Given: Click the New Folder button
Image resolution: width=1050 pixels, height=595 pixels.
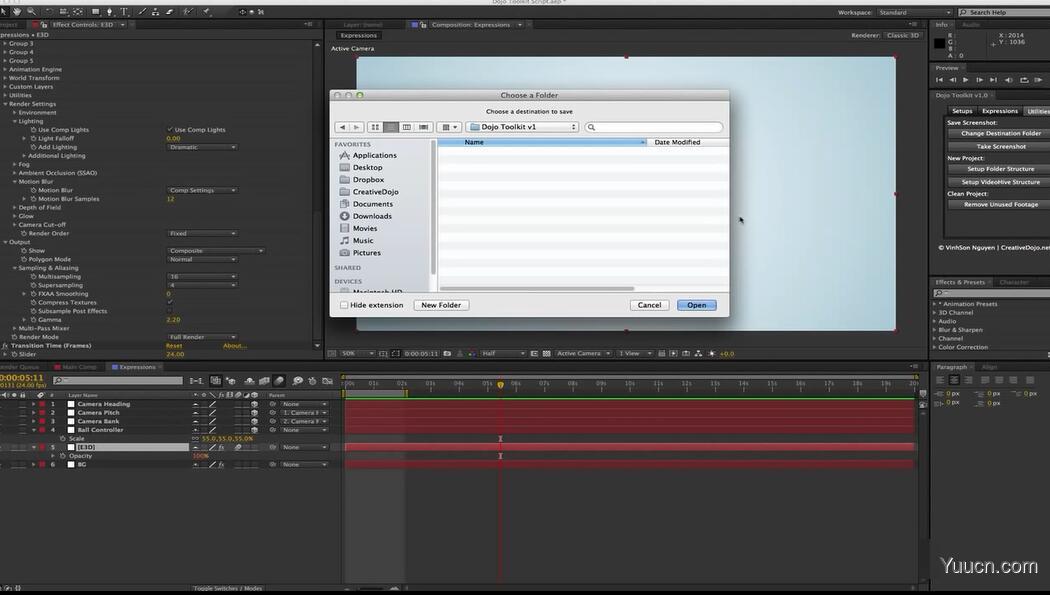Looking at the screenshot, I should tap(441, 305).
